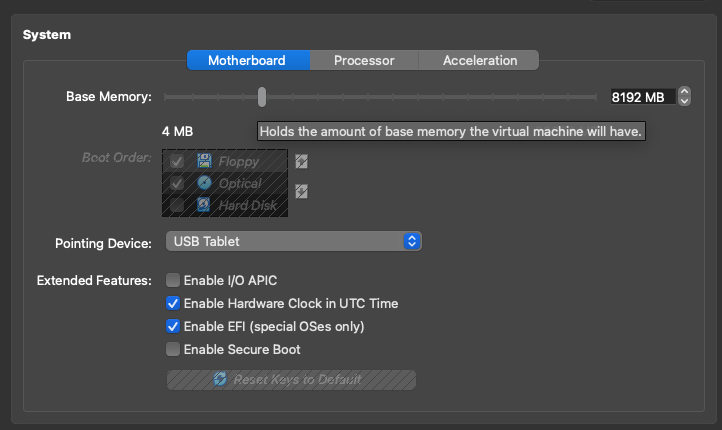Click the Base Memory slider handle
The height and width of the screenshot is (430, 722).
click(262, 96)
